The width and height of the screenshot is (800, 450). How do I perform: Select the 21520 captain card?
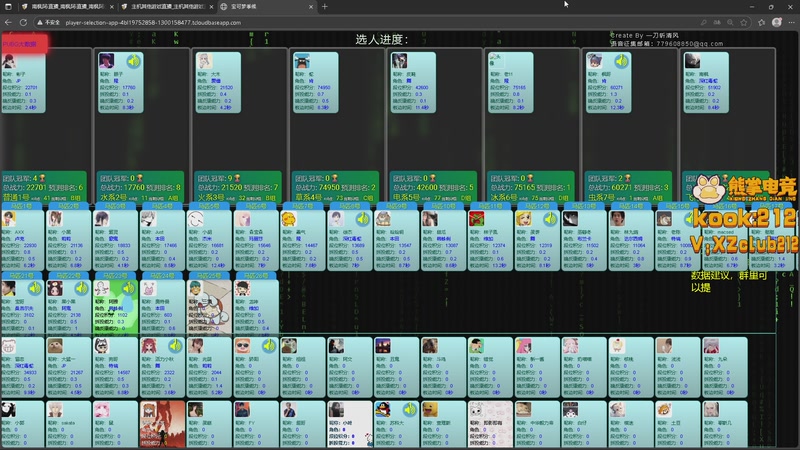[218, 82]
